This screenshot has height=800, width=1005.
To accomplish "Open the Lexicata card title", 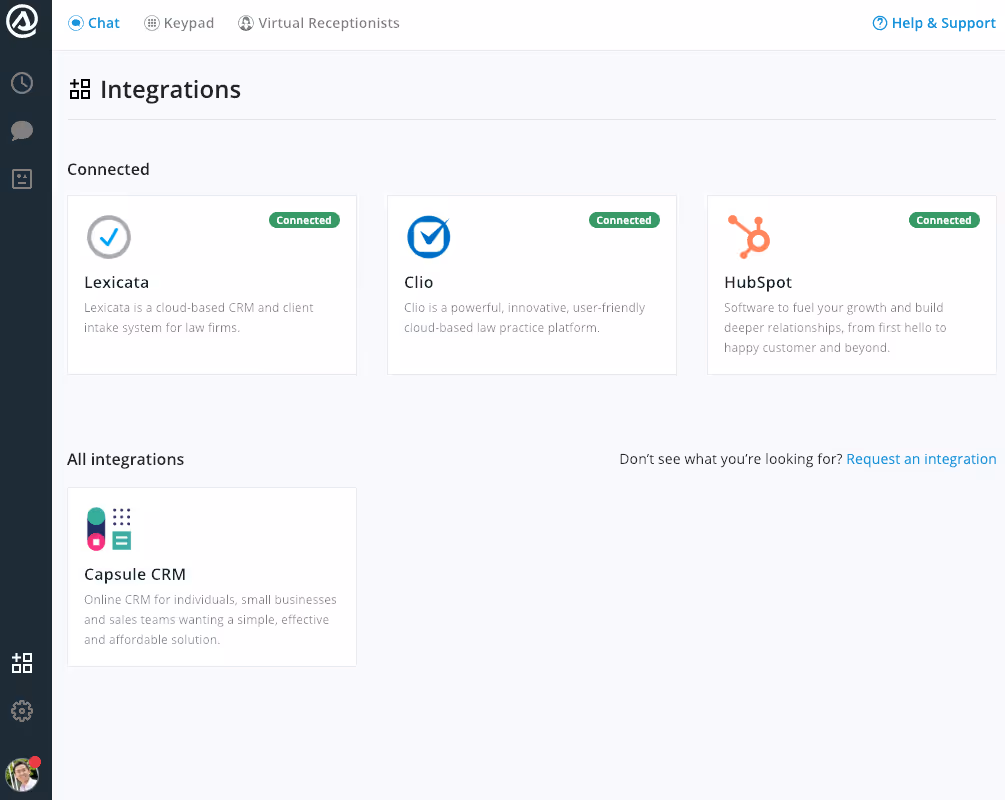I will (117, 283).
